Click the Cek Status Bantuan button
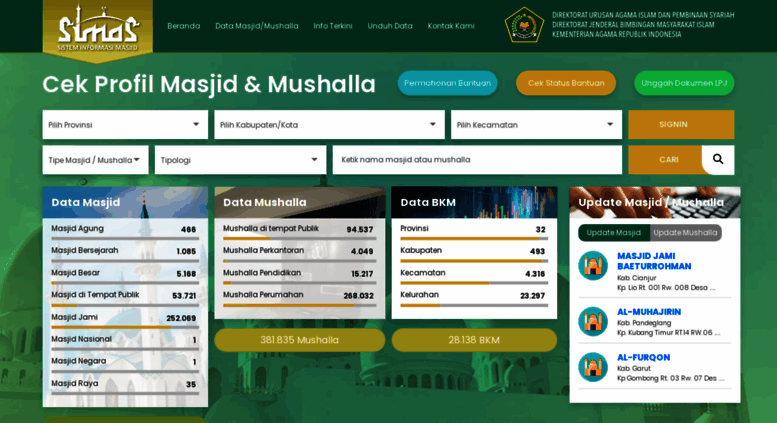777x423 pixels. coord(566,83)
